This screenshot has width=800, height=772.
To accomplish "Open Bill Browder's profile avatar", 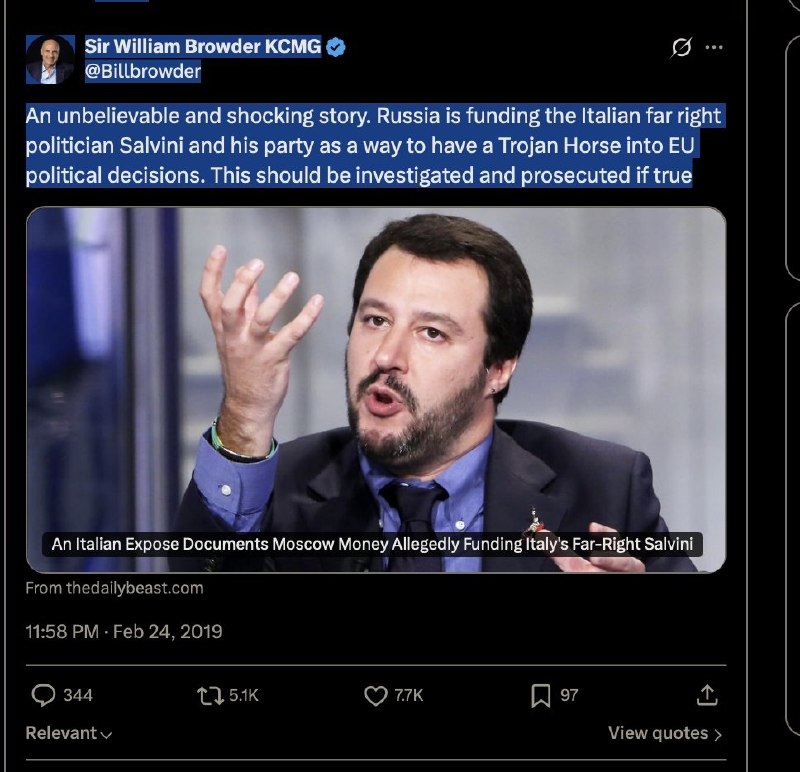I will [50, 59].
